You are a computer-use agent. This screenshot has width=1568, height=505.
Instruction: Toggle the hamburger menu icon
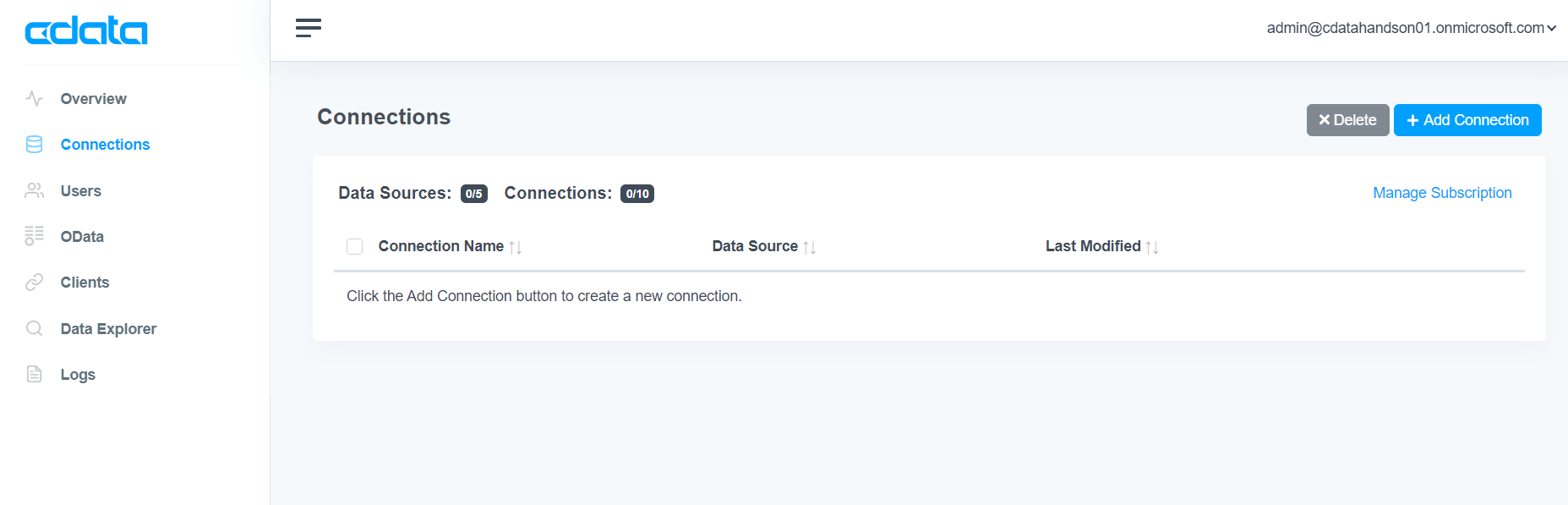(x=308, y=28)
